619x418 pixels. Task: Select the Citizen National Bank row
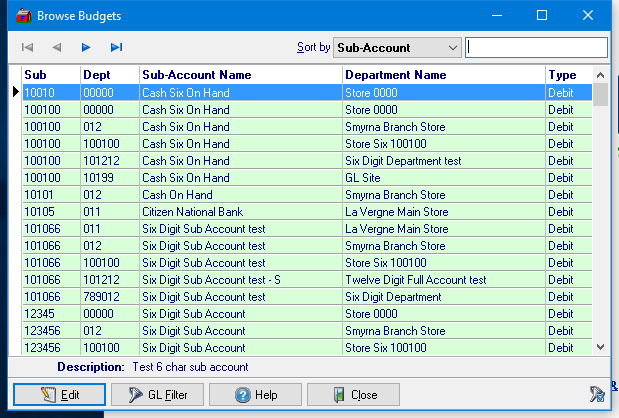[x=192, y=212]
